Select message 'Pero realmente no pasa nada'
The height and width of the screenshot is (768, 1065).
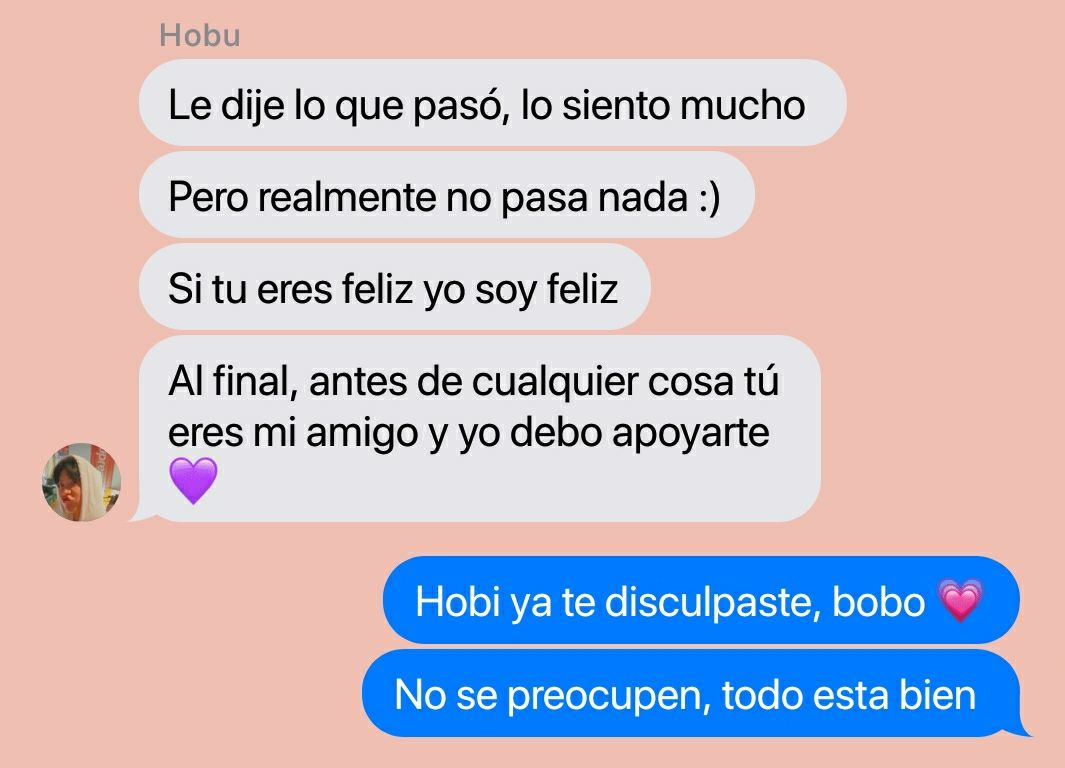[447, 195]
